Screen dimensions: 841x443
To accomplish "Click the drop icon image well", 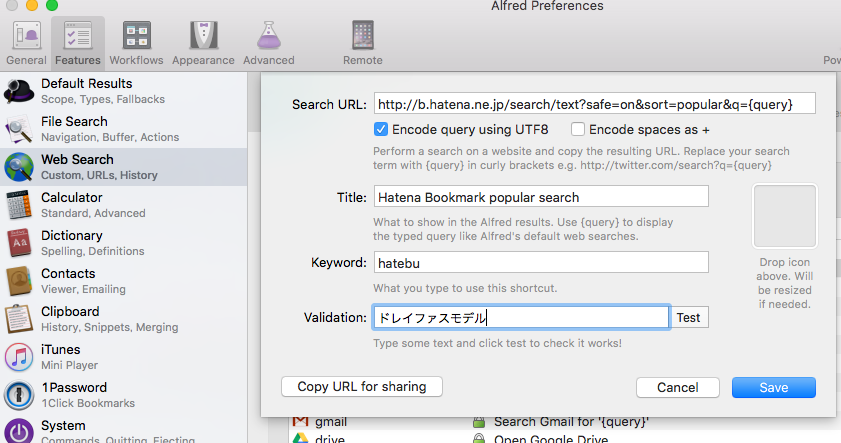I will (785, 216).
